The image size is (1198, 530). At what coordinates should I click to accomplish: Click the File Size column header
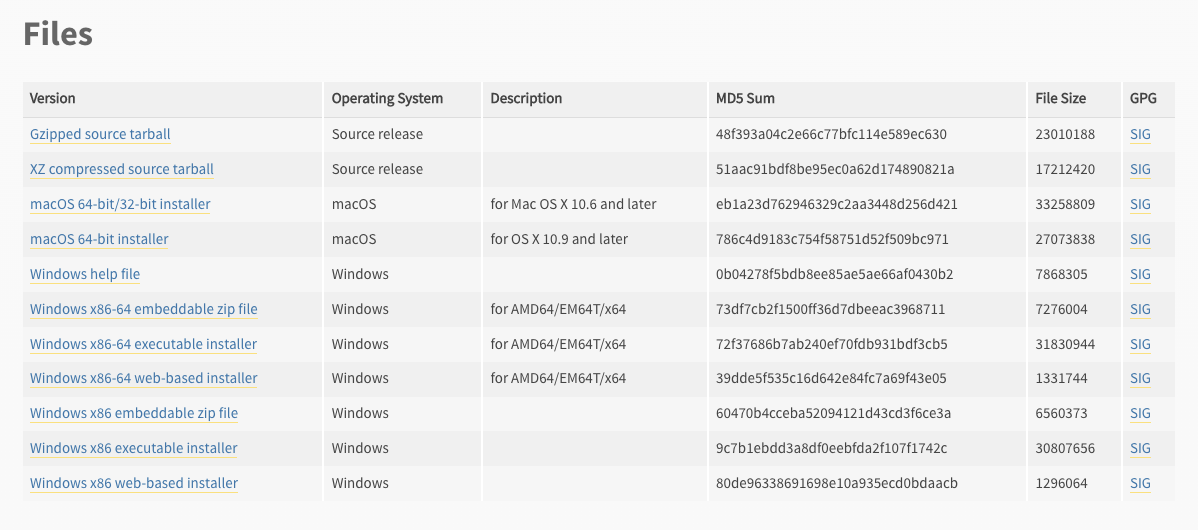pyautogui.click(x=1060, y=98)
